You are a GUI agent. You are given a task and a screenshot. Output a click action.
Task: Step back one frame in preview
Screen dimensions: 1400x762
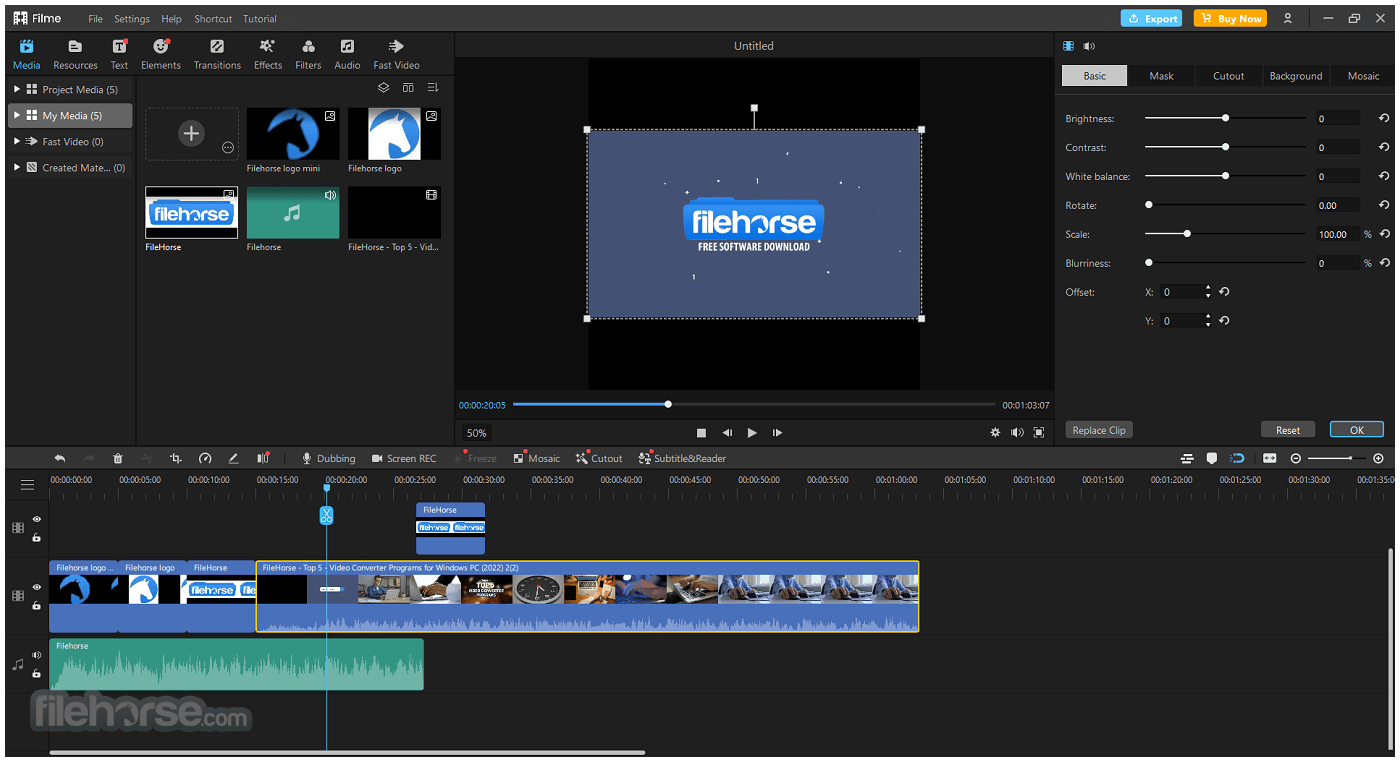tap(727, 433)
